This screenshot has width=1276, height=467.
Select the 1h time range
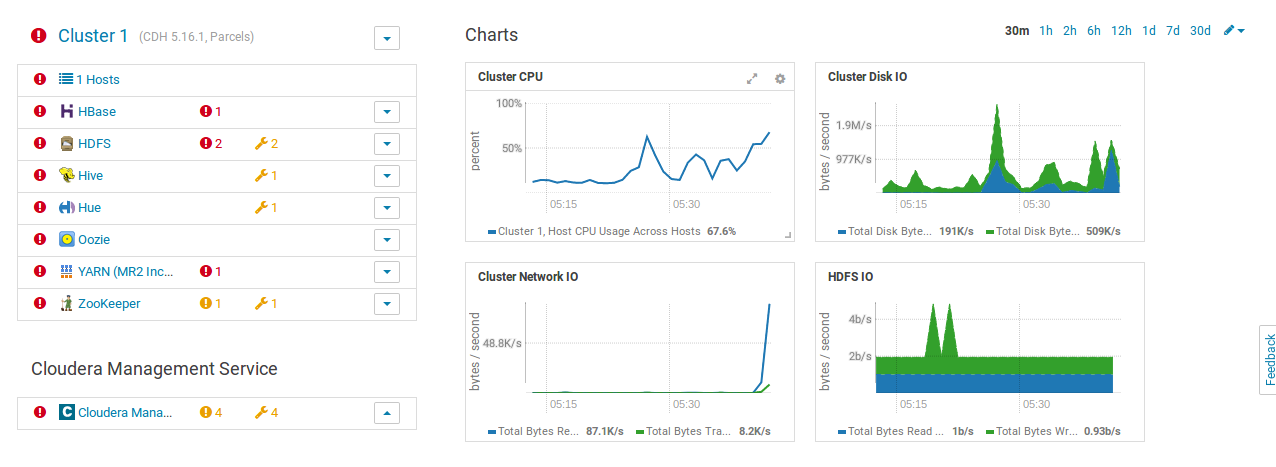[1046, 31]
